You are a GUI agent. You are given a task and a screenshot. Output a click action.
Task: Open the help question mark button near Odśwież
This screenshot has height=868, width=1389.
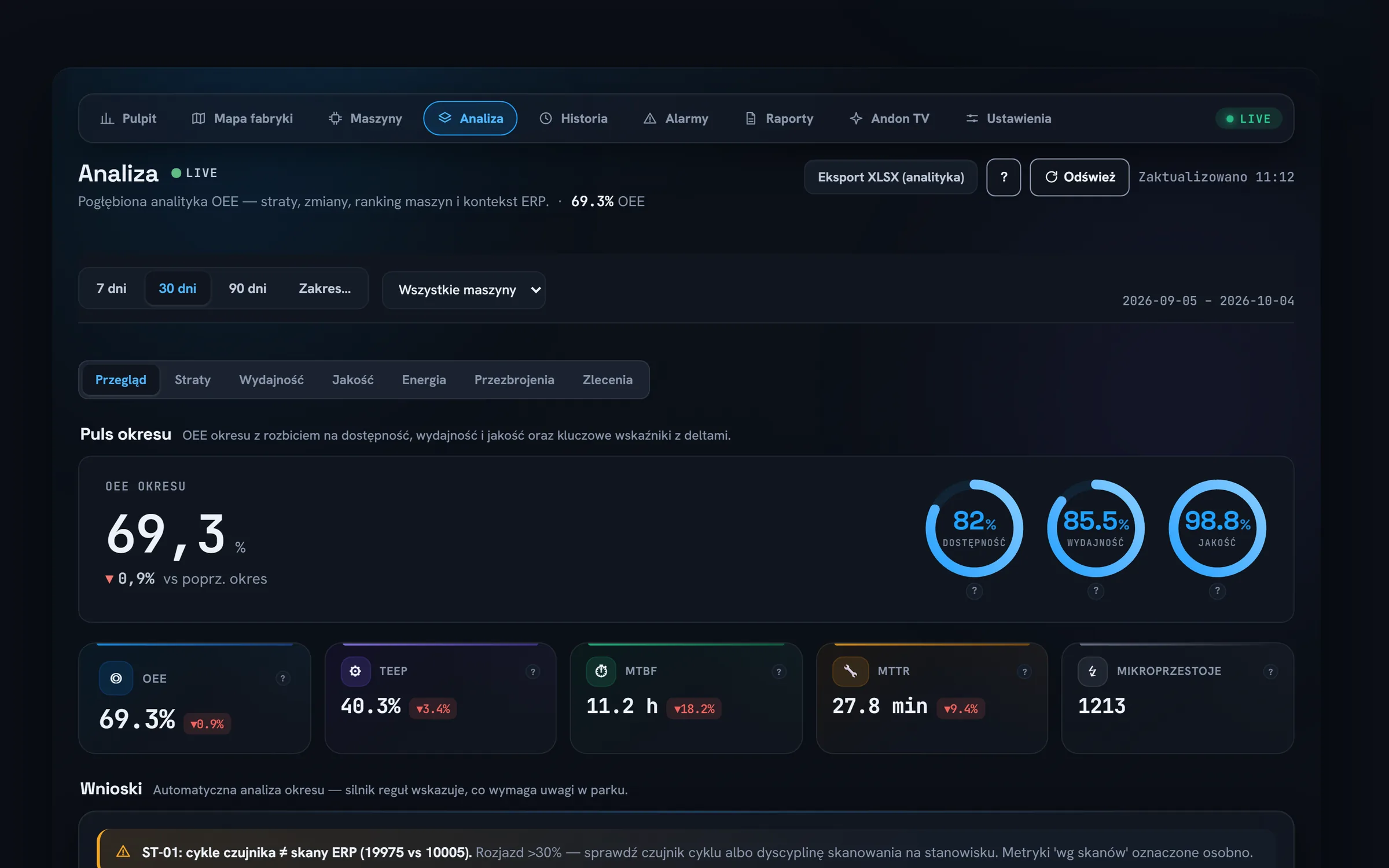click(1004, 177)
